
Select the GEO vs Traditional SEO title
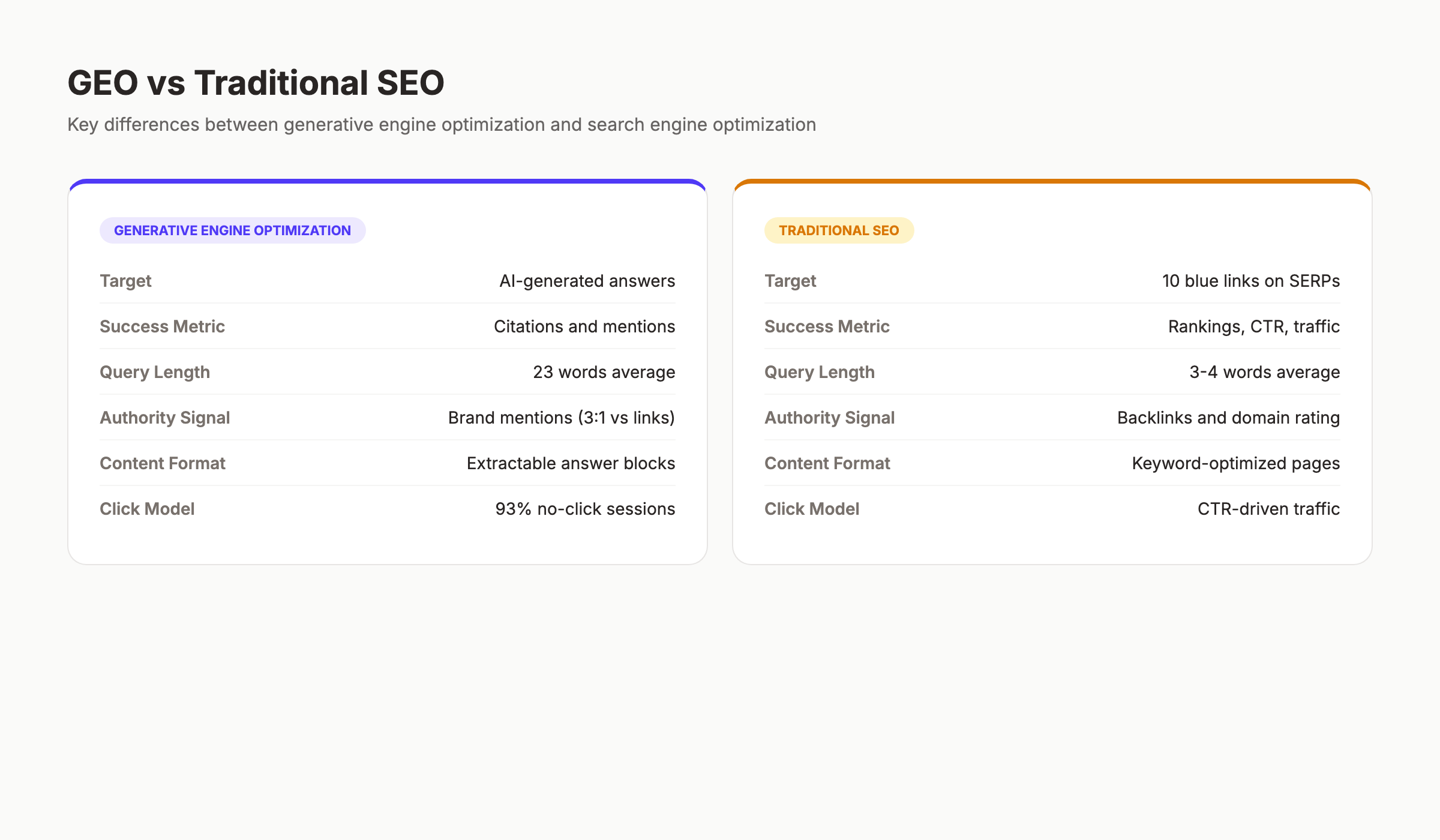tap(256, 83)
